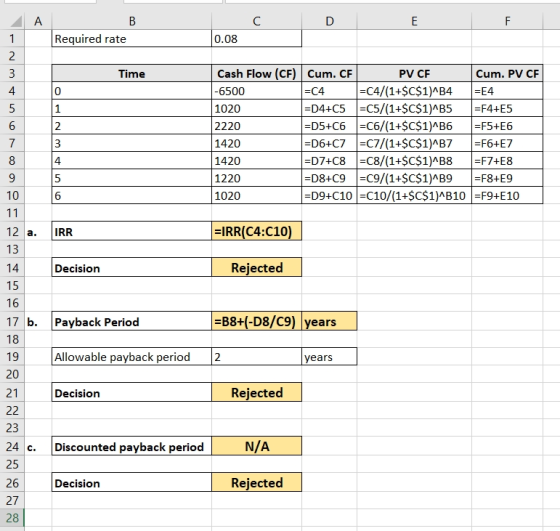Select the Rejected cell in row 14
The height and width of the screenshot is (531, 560).
[x=256, y=267]
